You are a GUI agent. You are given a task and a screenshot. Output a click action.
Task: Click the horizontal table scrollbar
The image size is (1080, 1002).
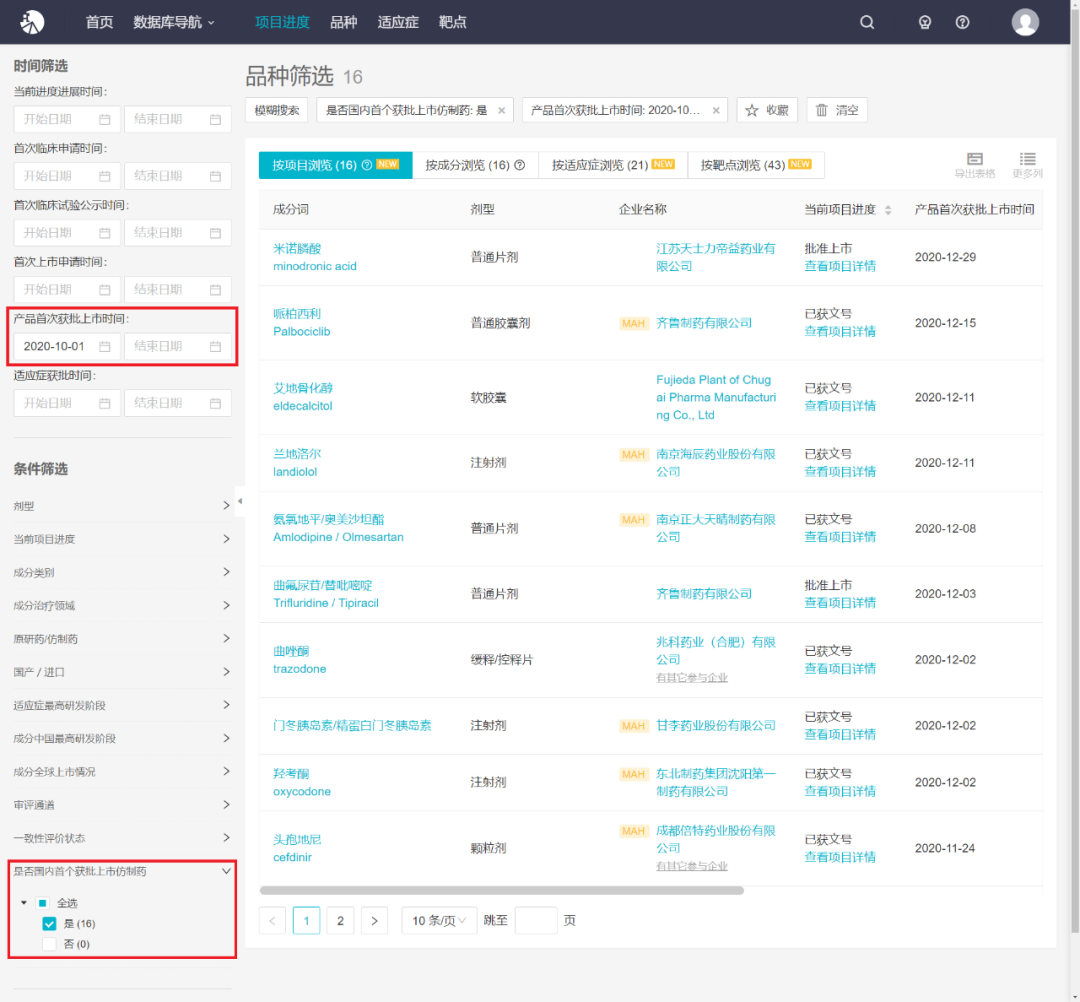point(501,890)
